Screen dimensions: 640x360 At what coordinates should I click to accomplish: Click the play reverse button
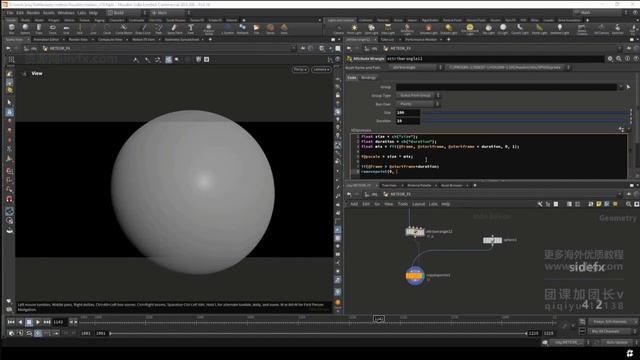(x=20, y=322)
